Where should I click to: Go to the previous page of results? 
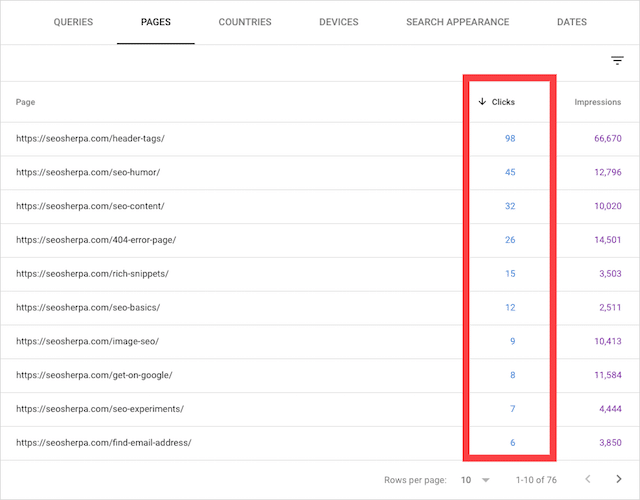(588, 479)
